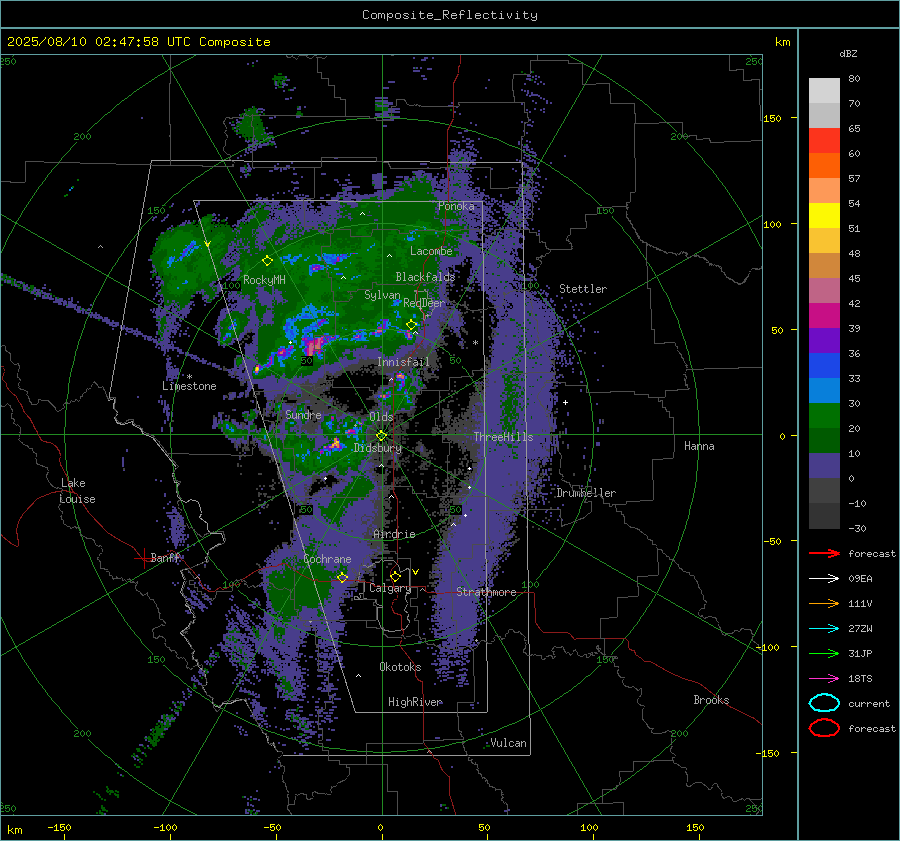Image resolution: width=900 pixels, height=841 pixels.
Task: Click the HighRiver label
Action: point(415,702)
